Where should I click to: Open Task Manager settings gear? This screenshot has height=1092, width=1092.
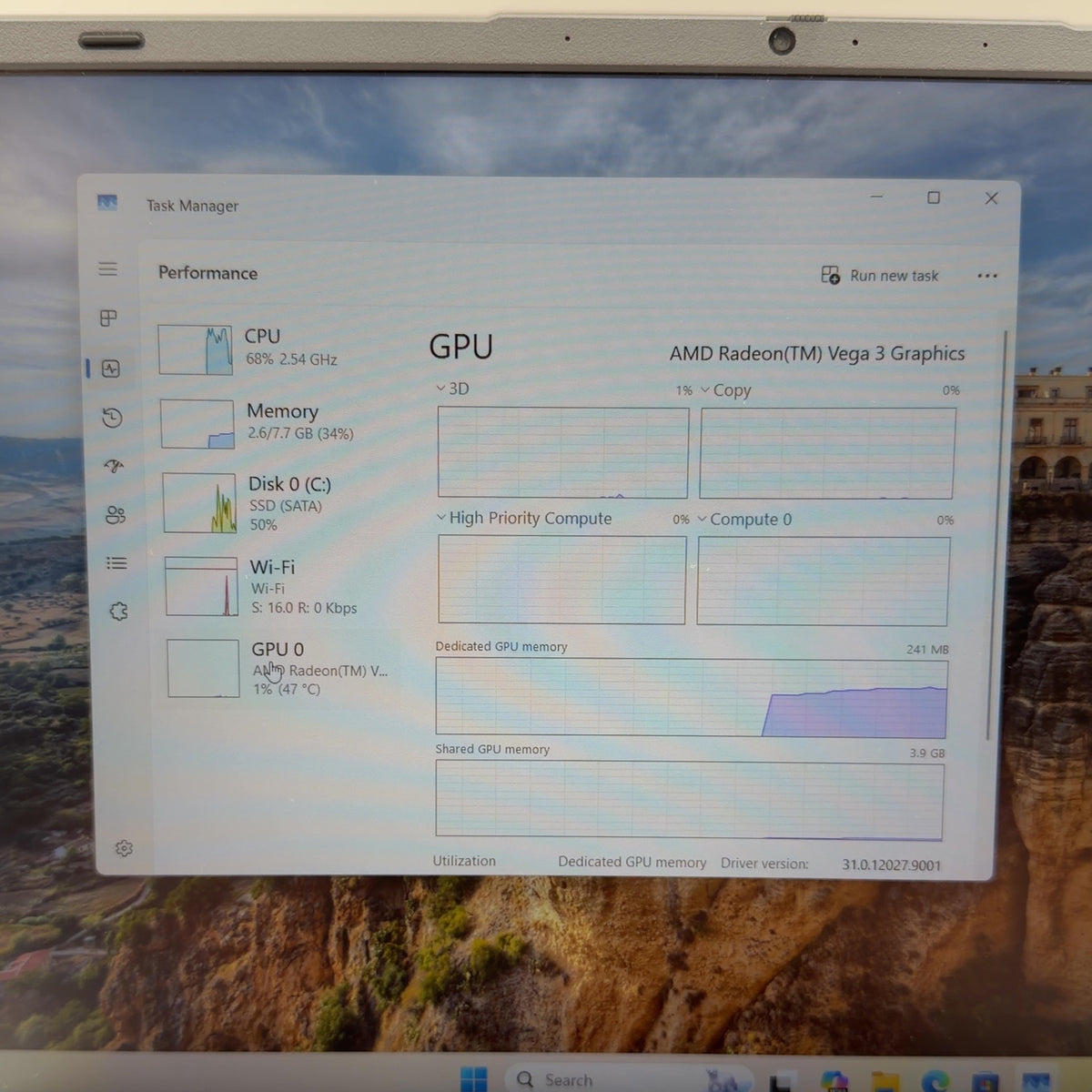[125, 848]
